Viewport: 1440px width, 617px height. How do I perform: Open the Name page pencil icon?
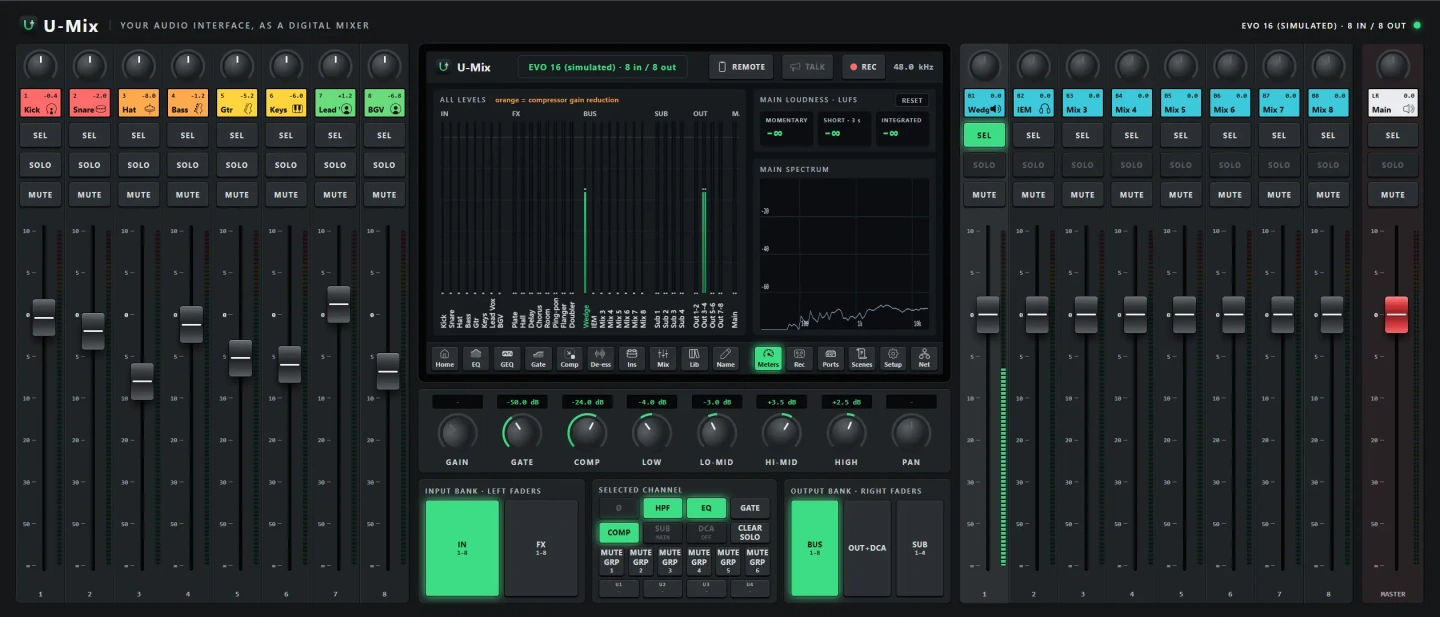click(725, 358)
